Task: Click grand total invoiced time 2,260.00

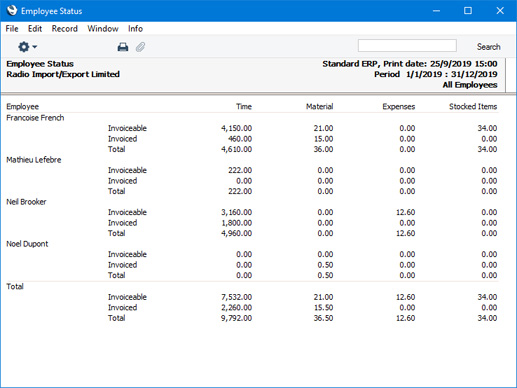Action: (x=236, y=307)
